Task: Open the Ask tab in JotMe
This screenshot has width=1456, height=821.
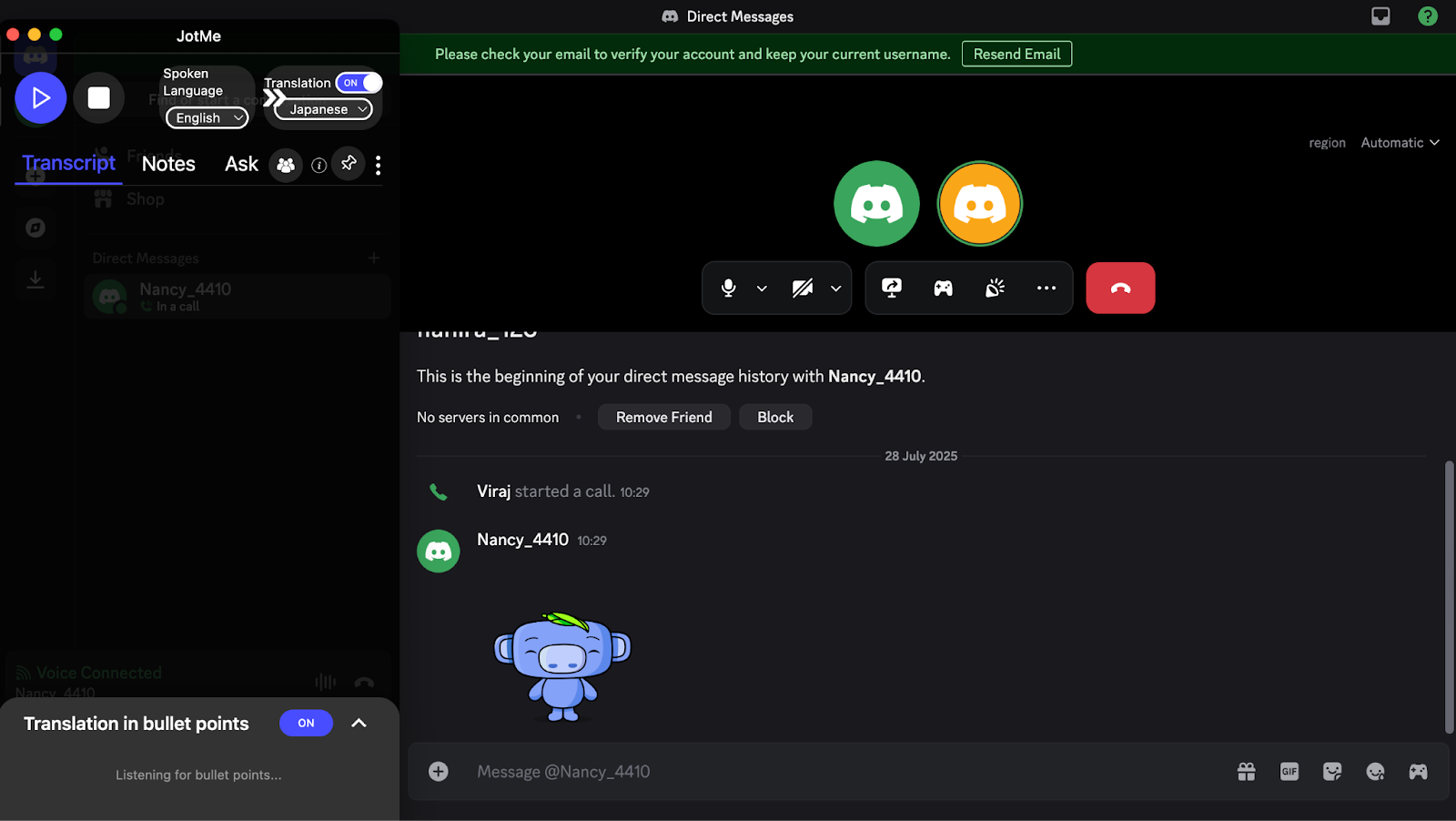Action: pos(241,164)
